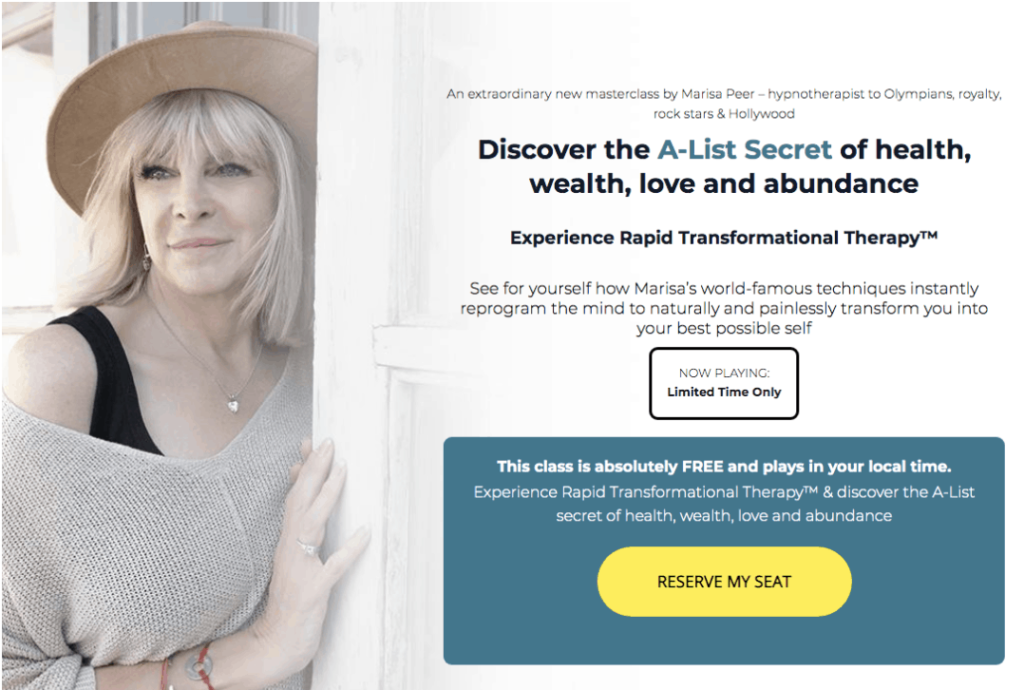The width and height of the screenshot is (1024, 690).
Task: Click the teal 'A-List Secret' headline text
Action: [744, 149]
